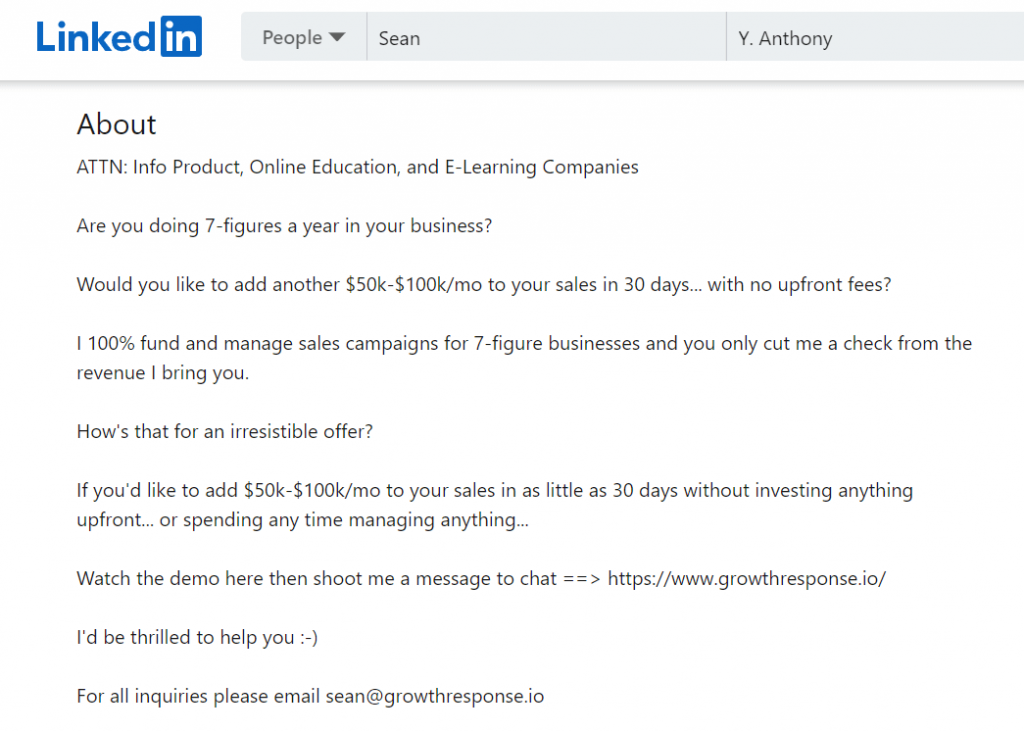The width and height of the screenshot is (1024, 732).
Task: Click the blue "in" square of the logo
Action: tap(180, 37)
